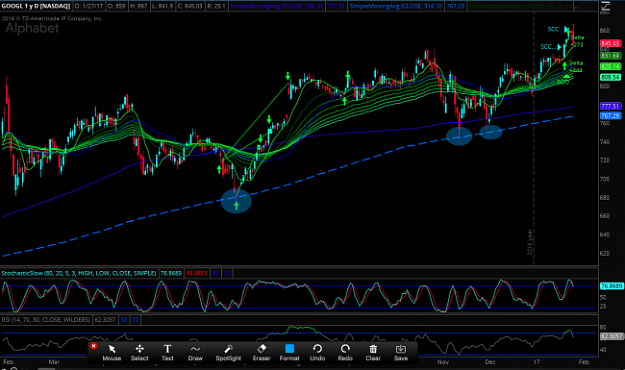This screenshot has height=370, width=625.
Task: Clear all annotations with trash icon
Action: click(x=373, y=352)
